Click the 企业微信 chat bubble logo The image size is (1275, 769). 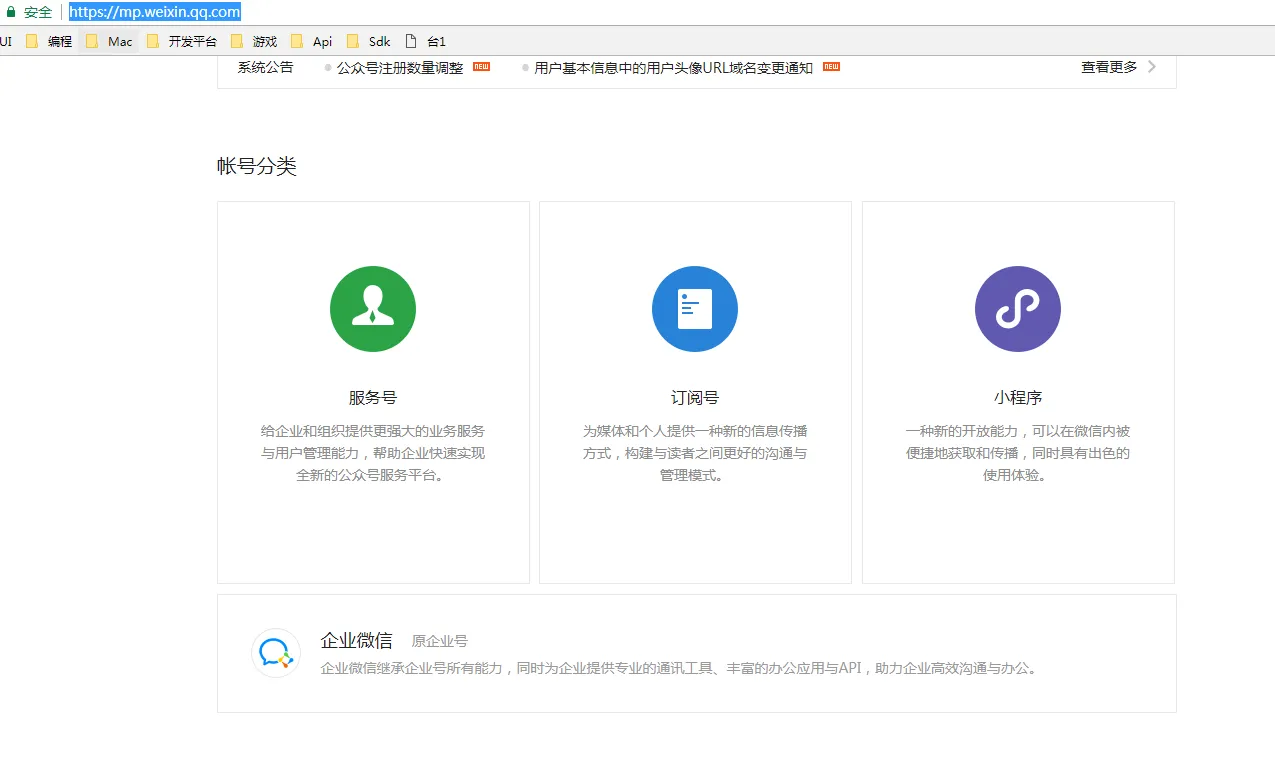tap(275, 653)
